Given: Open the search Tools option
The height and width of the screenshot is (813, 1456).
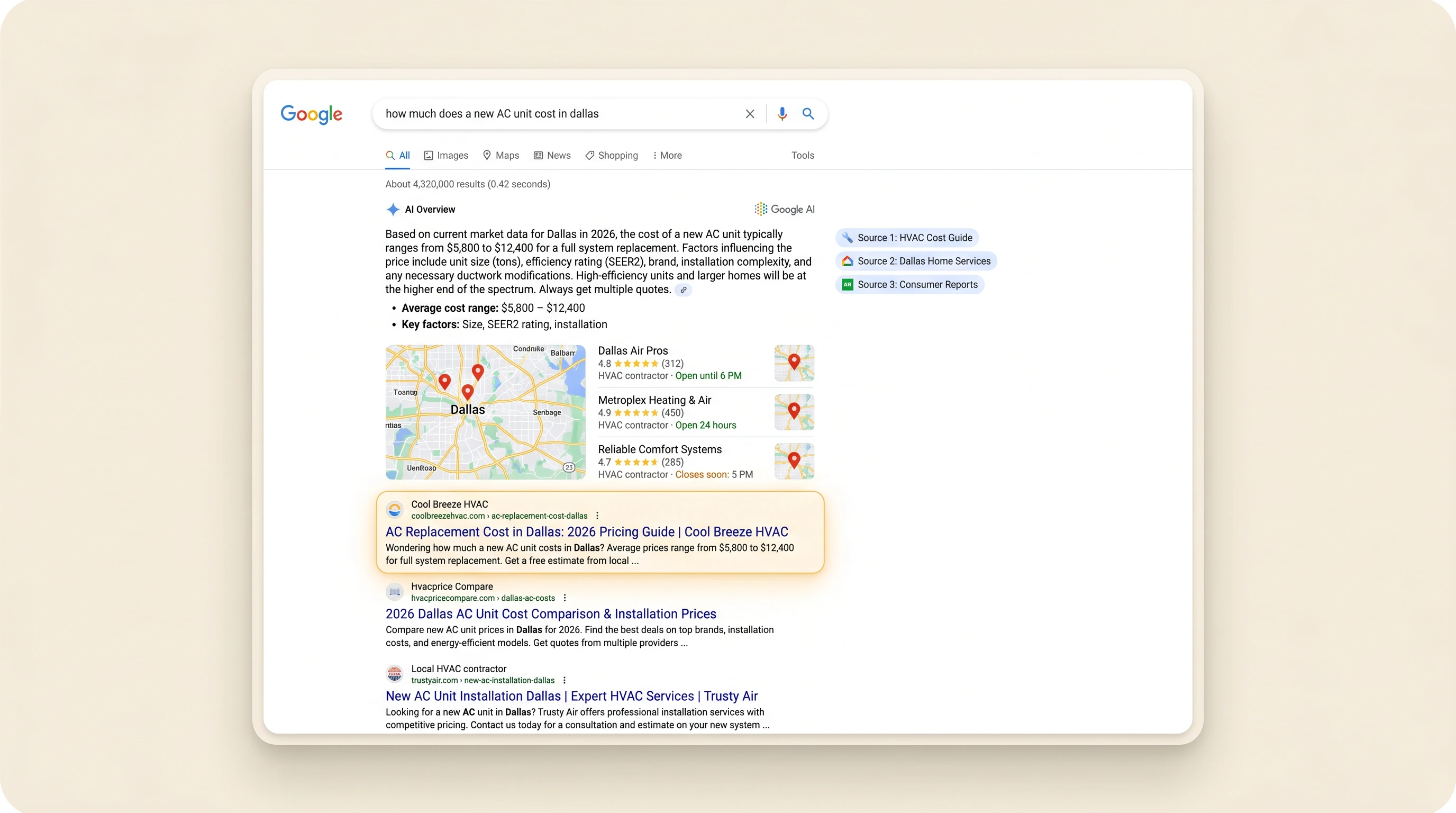Looking at the screenshot, I should tap(803, 156).
